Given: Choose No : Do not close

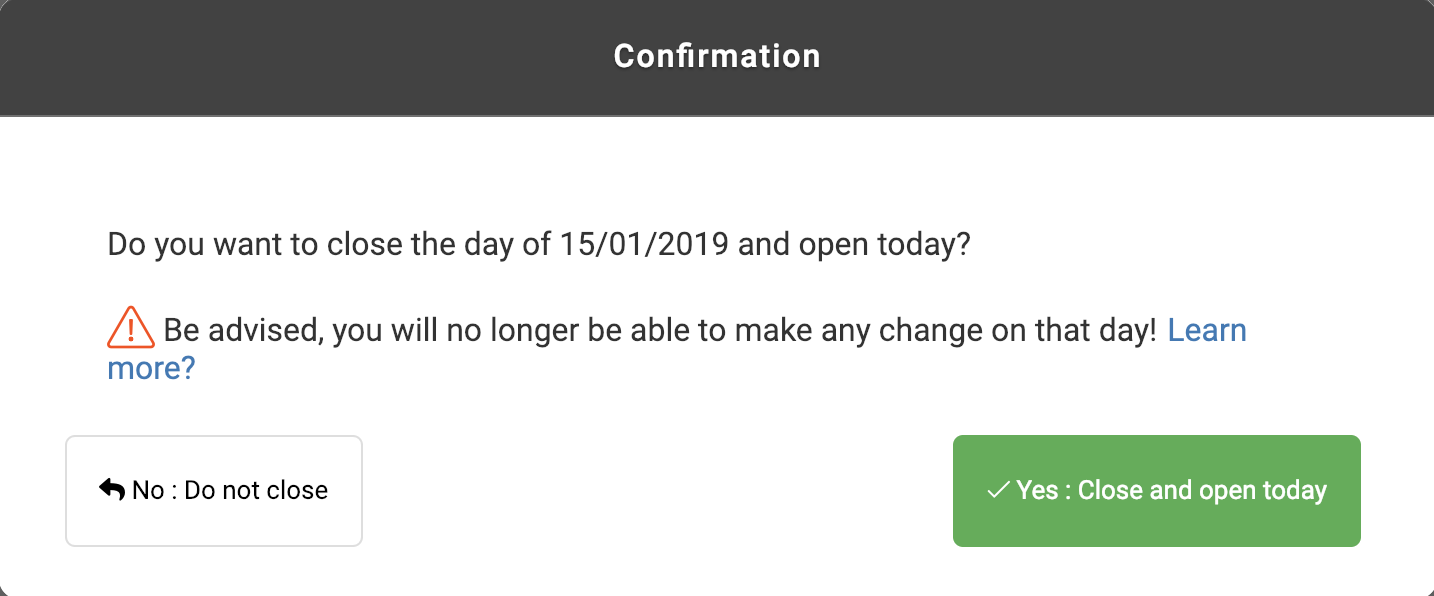Looking at the screenshot, I should pyautogui.click(x=214, y=491).
